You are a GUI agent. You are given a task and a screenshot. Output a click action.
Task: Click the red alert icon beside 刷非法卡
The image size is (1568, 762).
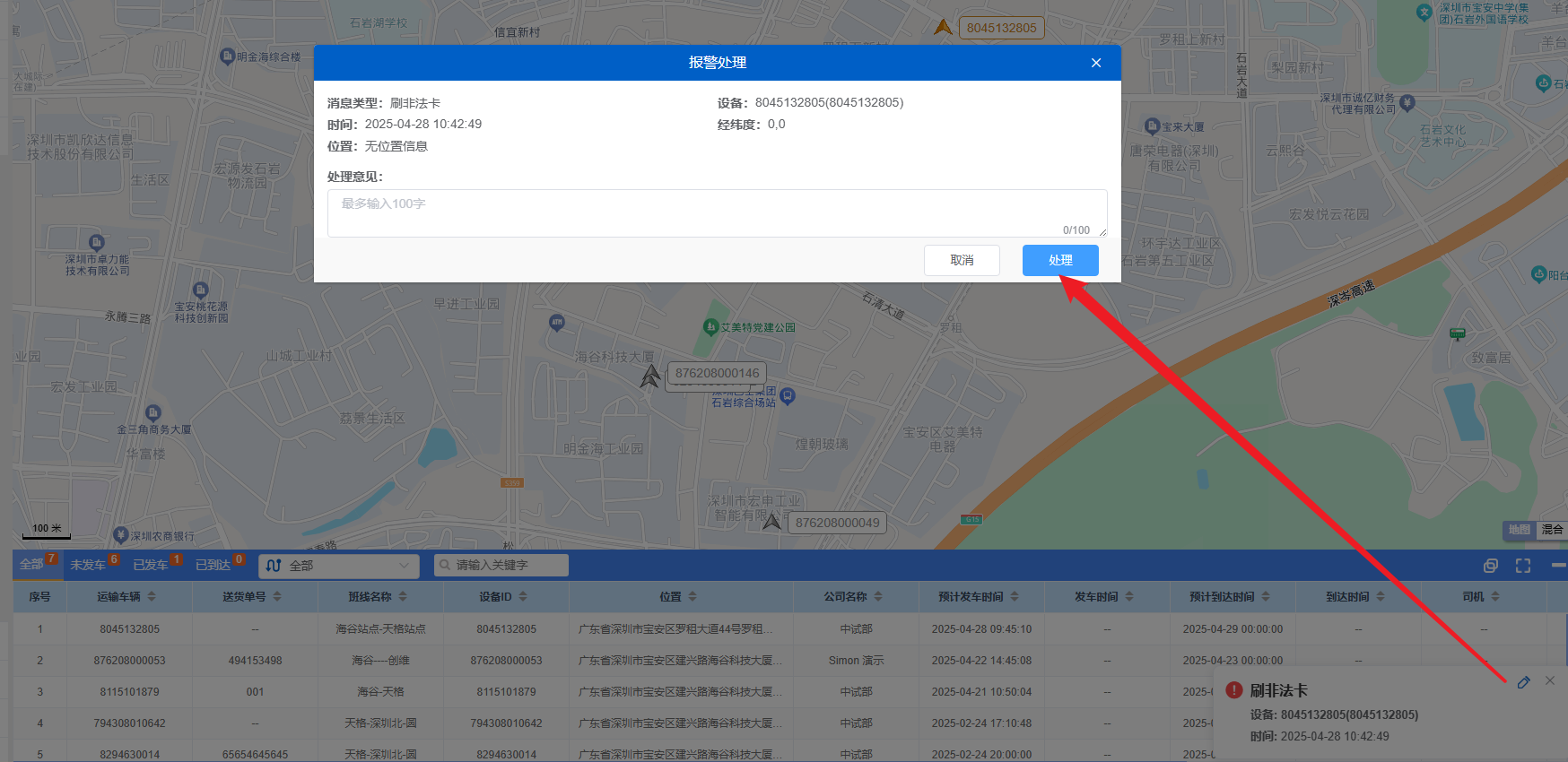pyautogui.click(x=1234, y=690)
